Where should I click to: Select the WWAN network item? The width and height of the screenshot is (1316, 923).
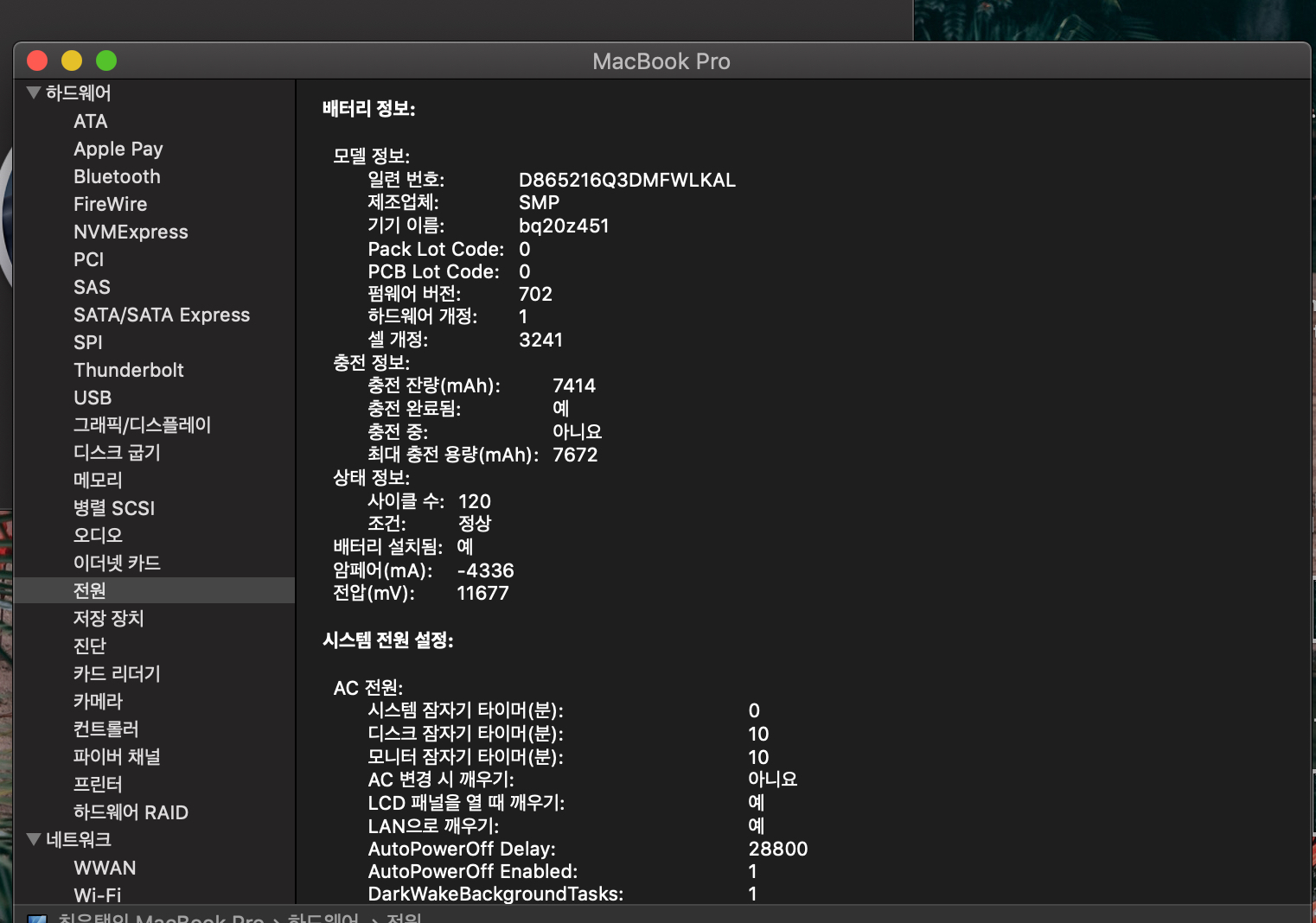(105, 868)
